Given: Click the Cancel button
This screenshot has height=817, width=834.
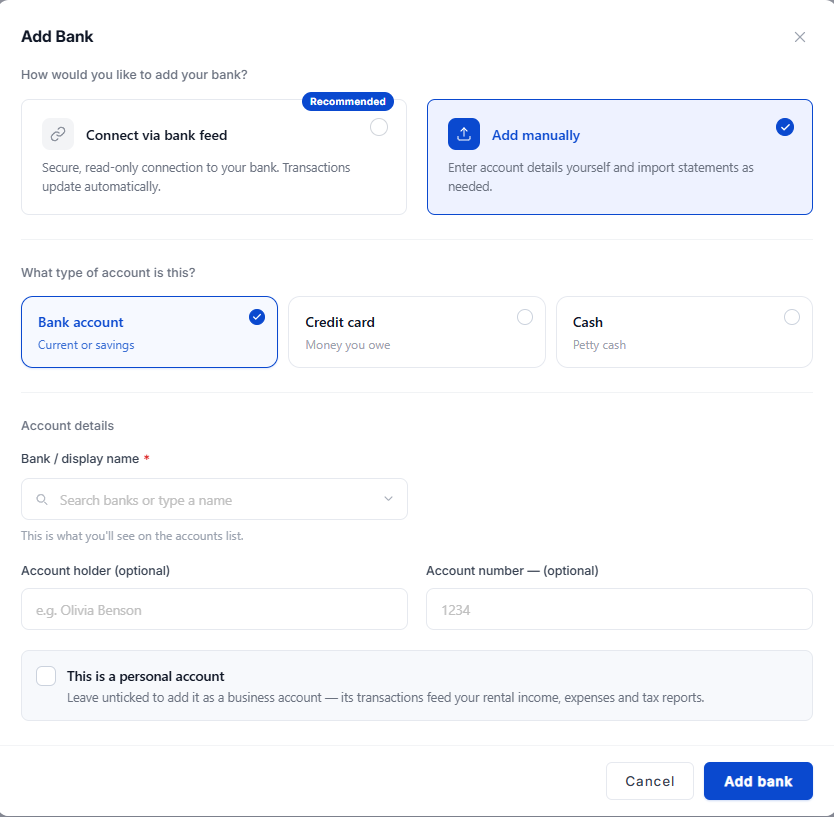Looking at the screenshot, I should pos(649,781).
